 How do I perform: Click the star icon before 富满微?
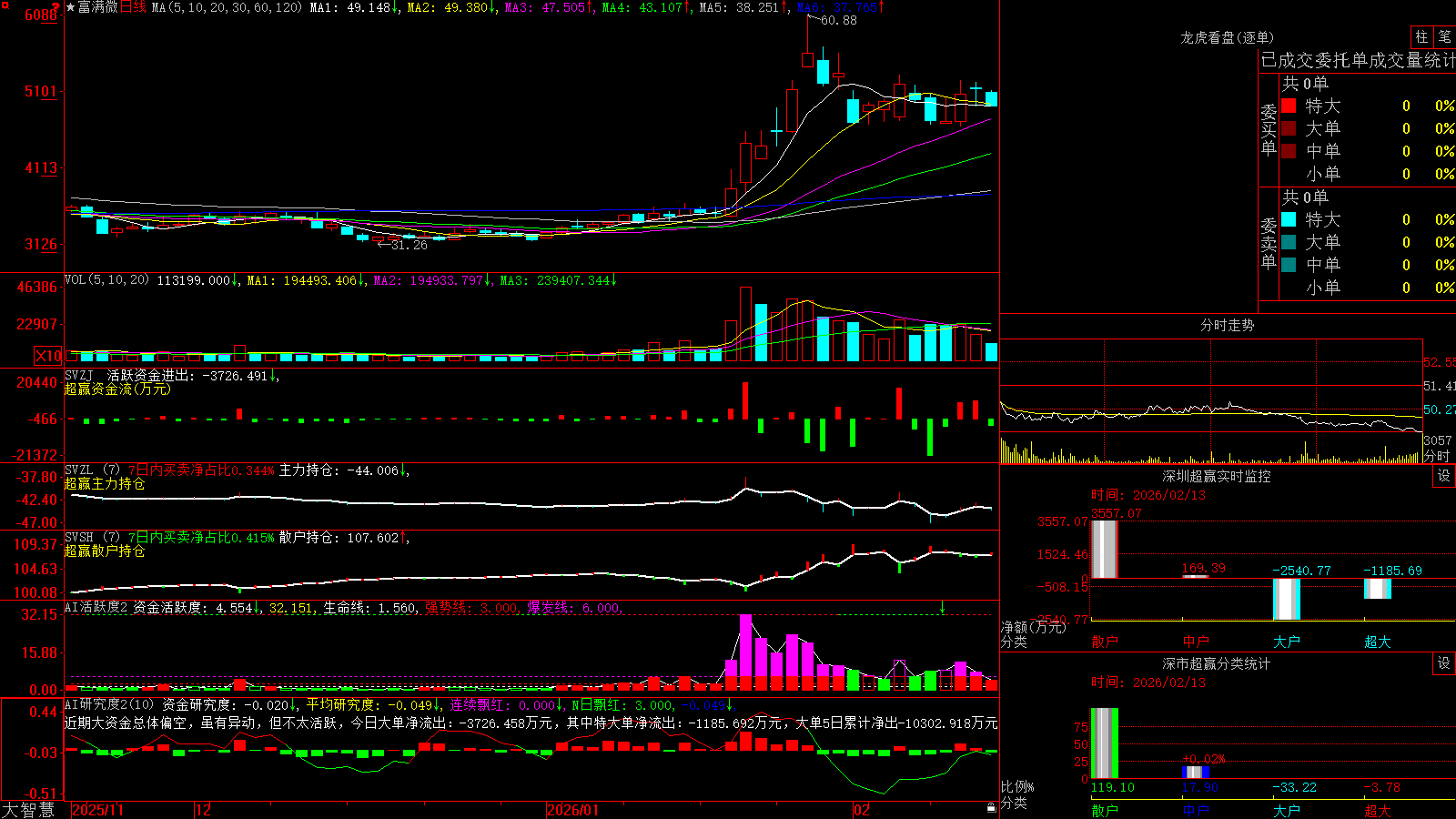(71, 7)
